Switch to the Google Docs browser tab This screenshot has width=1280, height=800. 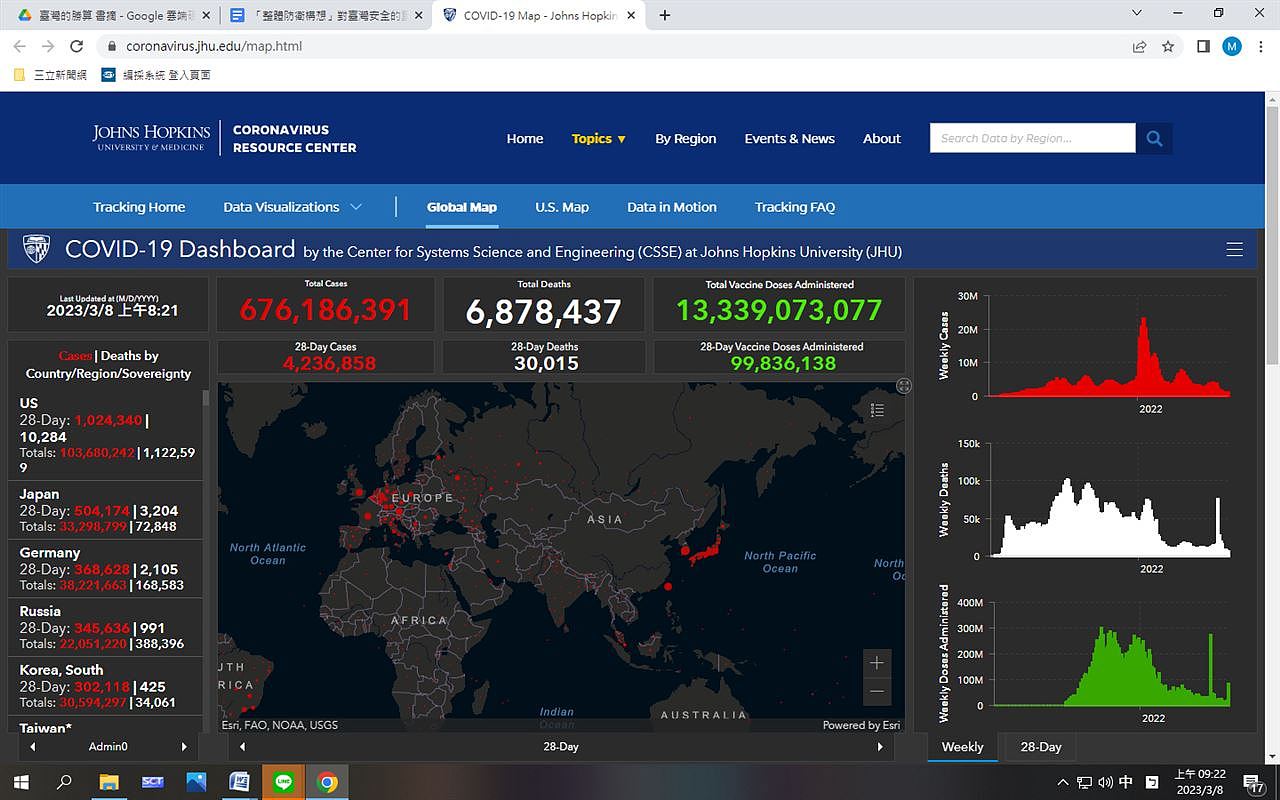click(327, 15)
